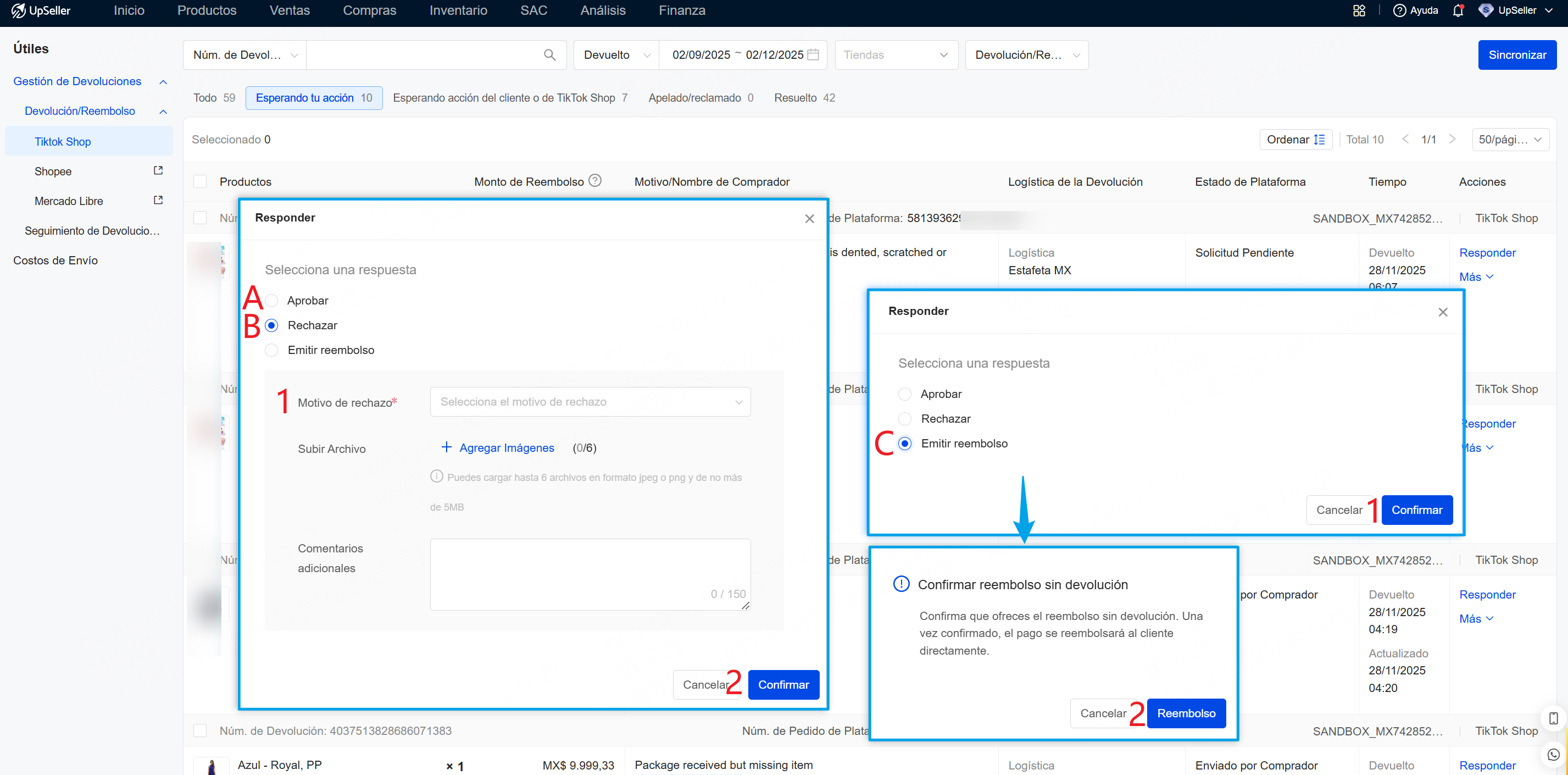Open Mercado Libre external link icon
This screenshot has width=1568, height=775.
[x=158, y=200]
